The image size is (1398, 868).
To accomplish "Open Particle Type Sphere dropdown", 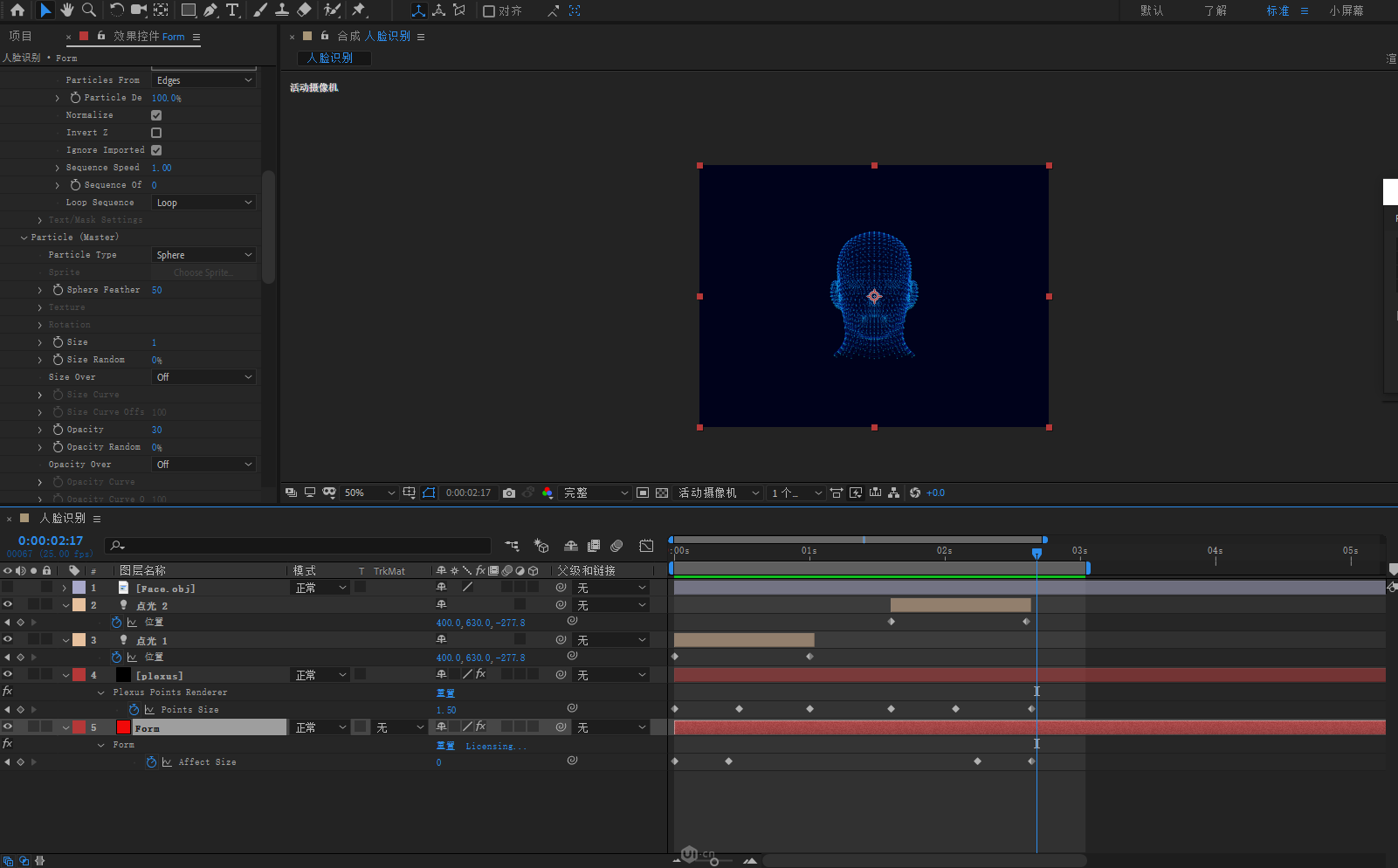I will tap(203, 255).
